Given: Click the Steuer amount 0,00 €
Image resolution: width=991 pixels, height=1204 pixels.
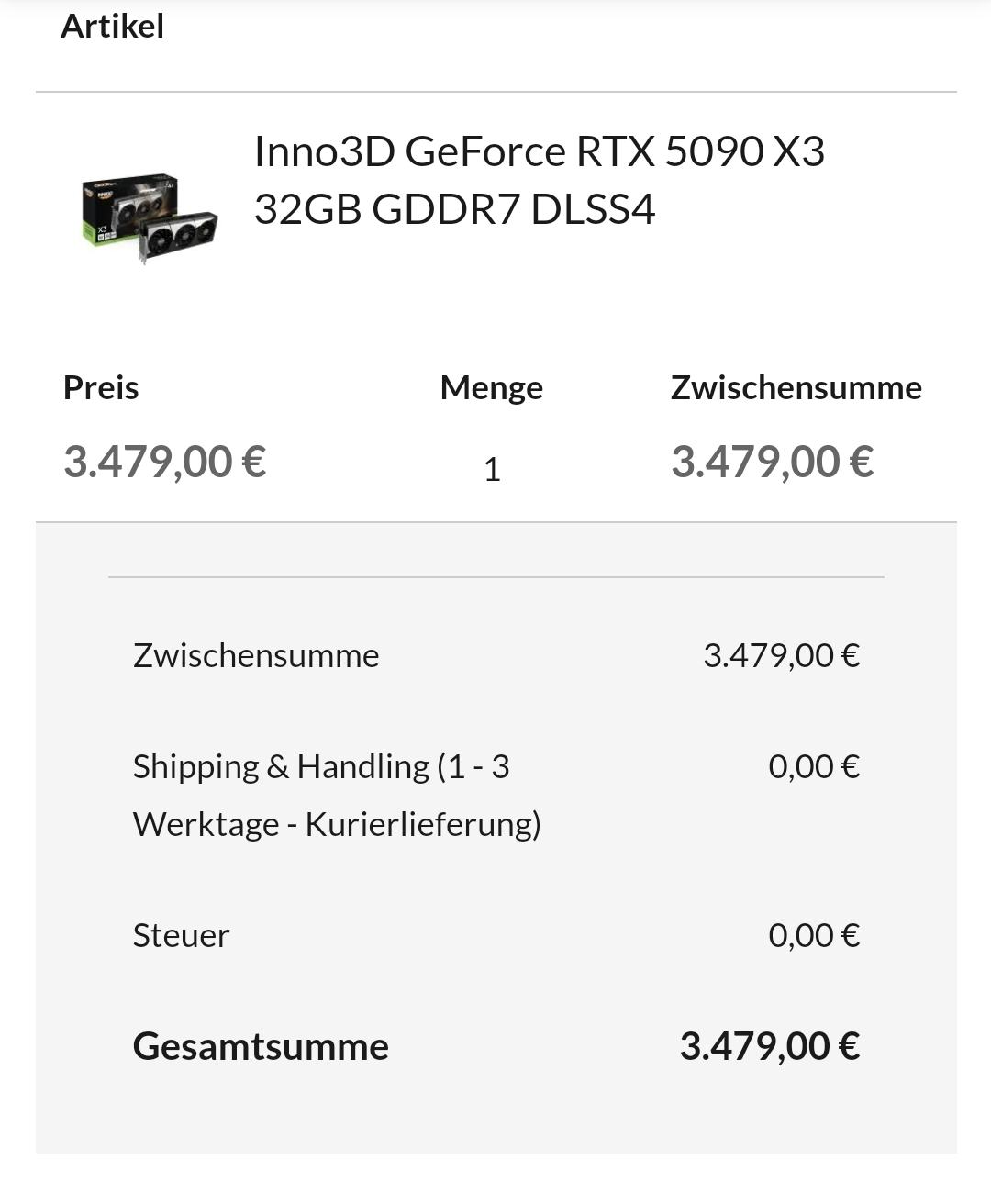Looking at the screenshot, I should point(814,935).
